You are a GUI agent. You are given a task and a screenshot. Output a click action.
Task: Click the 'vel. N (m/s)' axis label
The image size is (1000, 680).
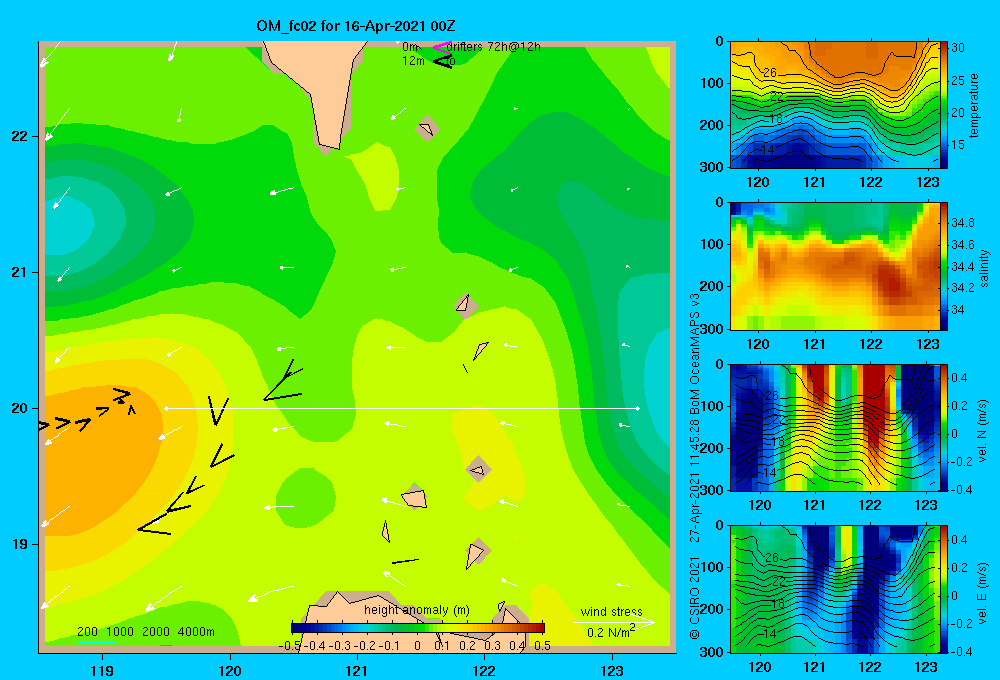coord(983,431)
